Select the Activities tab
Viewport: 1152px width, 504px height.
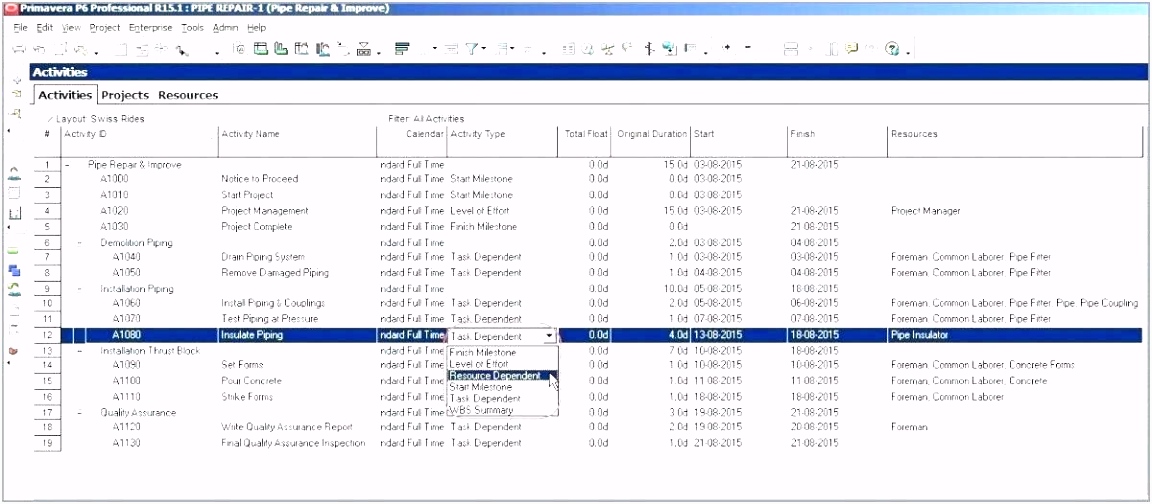(x=65, y=95)
